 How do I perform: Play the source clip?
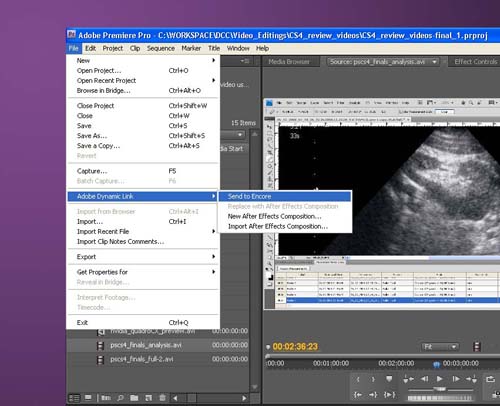click(440, 379)
